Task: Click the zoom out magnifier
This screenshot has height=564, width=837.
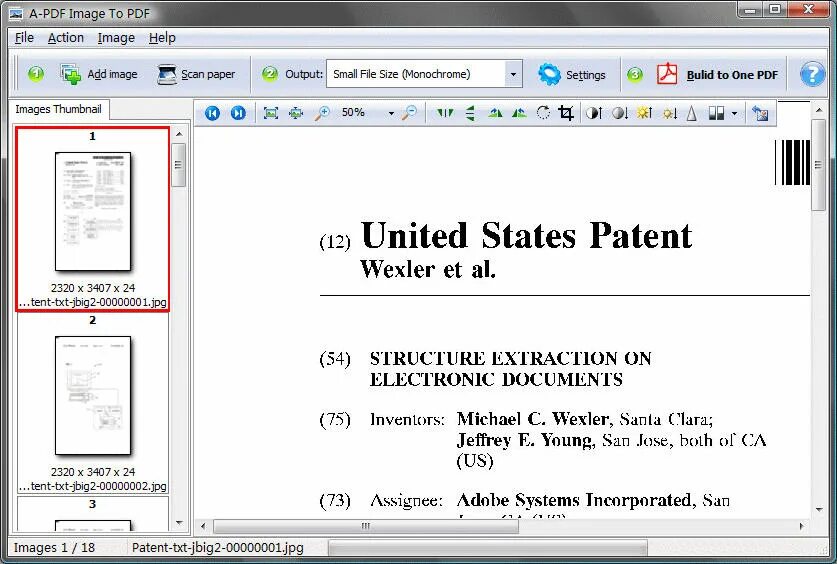Action: tap(409, 113)
